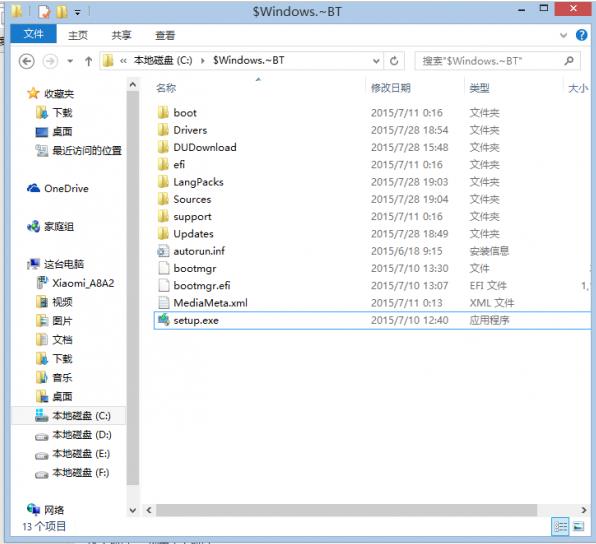This screenshot has width=596, height=544.
Task: Select 这台电脑 in the navigation pane
Action: pyautogui.click(x=64, y=264)
